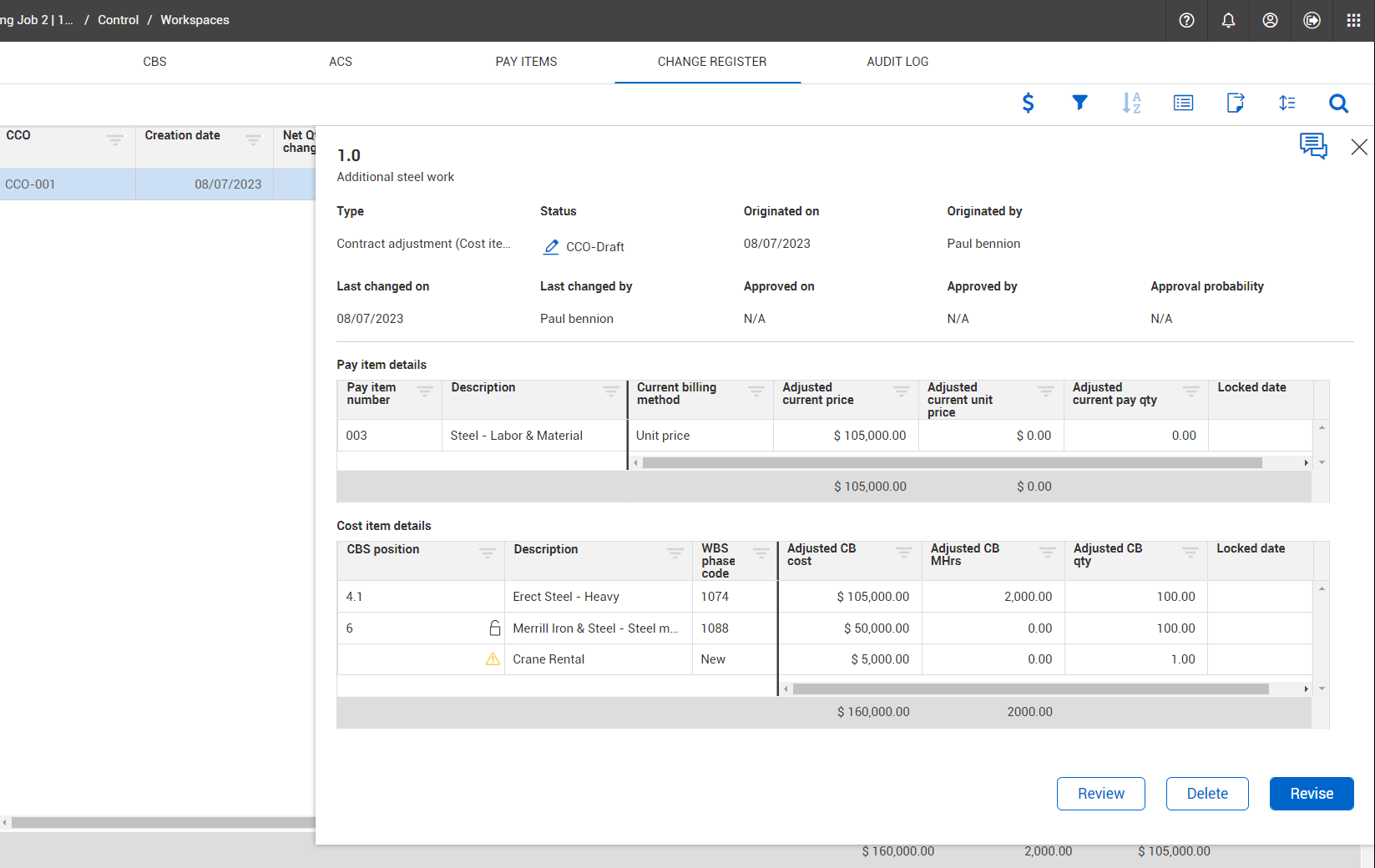
Task: Open the Creation date column filter
Action: 253,139
